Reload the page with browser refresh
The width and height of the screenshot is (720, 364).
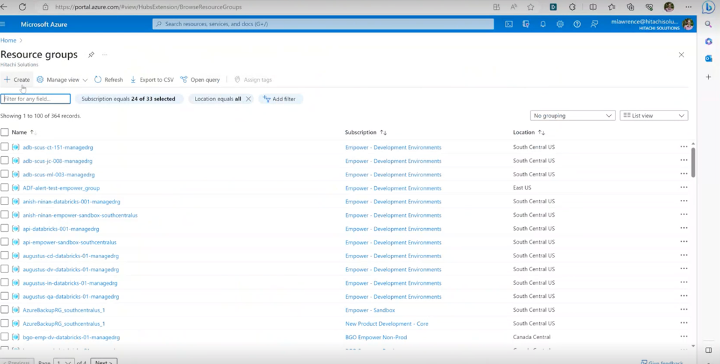pyautogui.click(x=22, y=7)
